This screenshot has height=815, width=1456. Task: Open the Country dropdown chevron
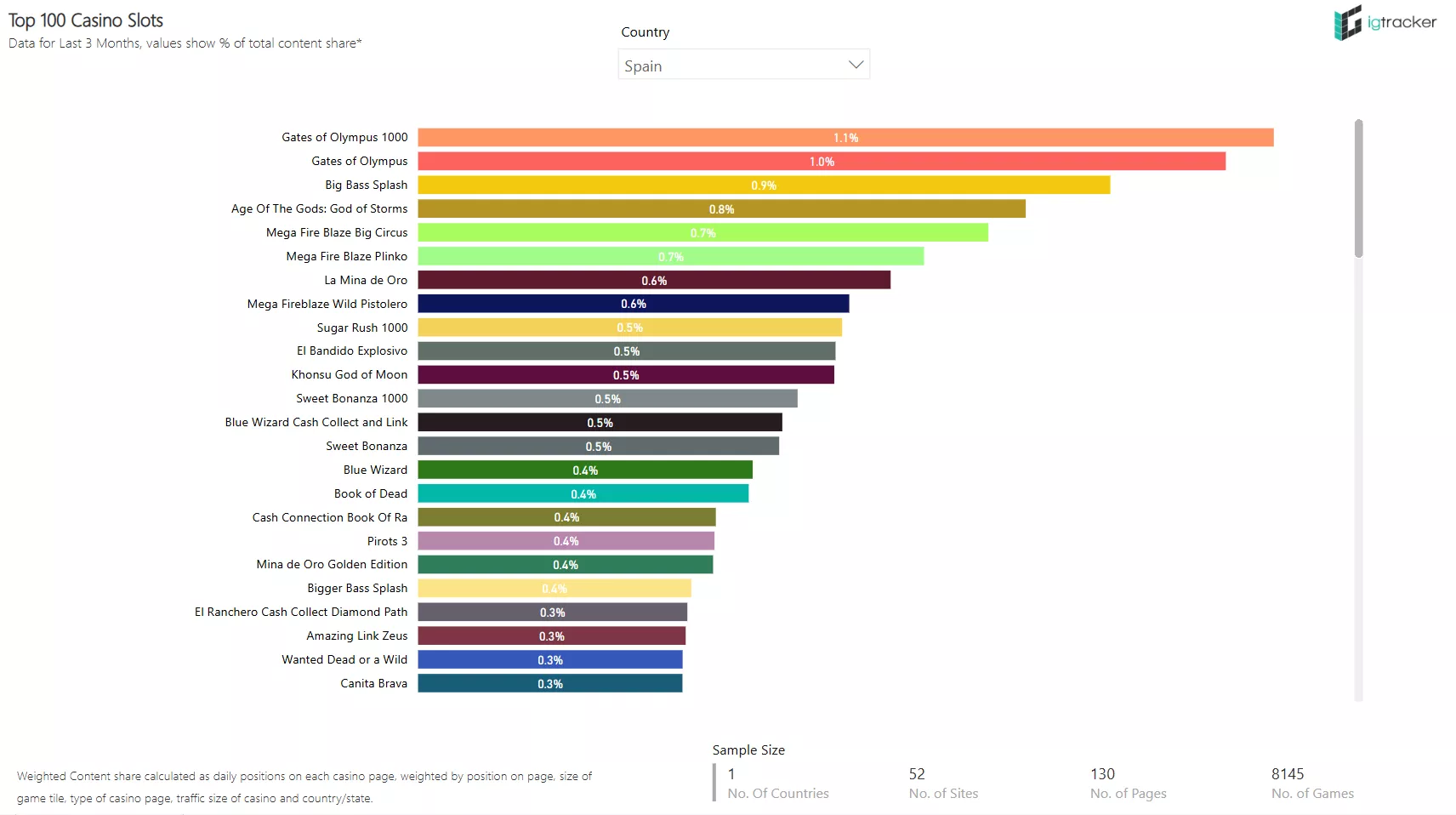pos(856,65)
